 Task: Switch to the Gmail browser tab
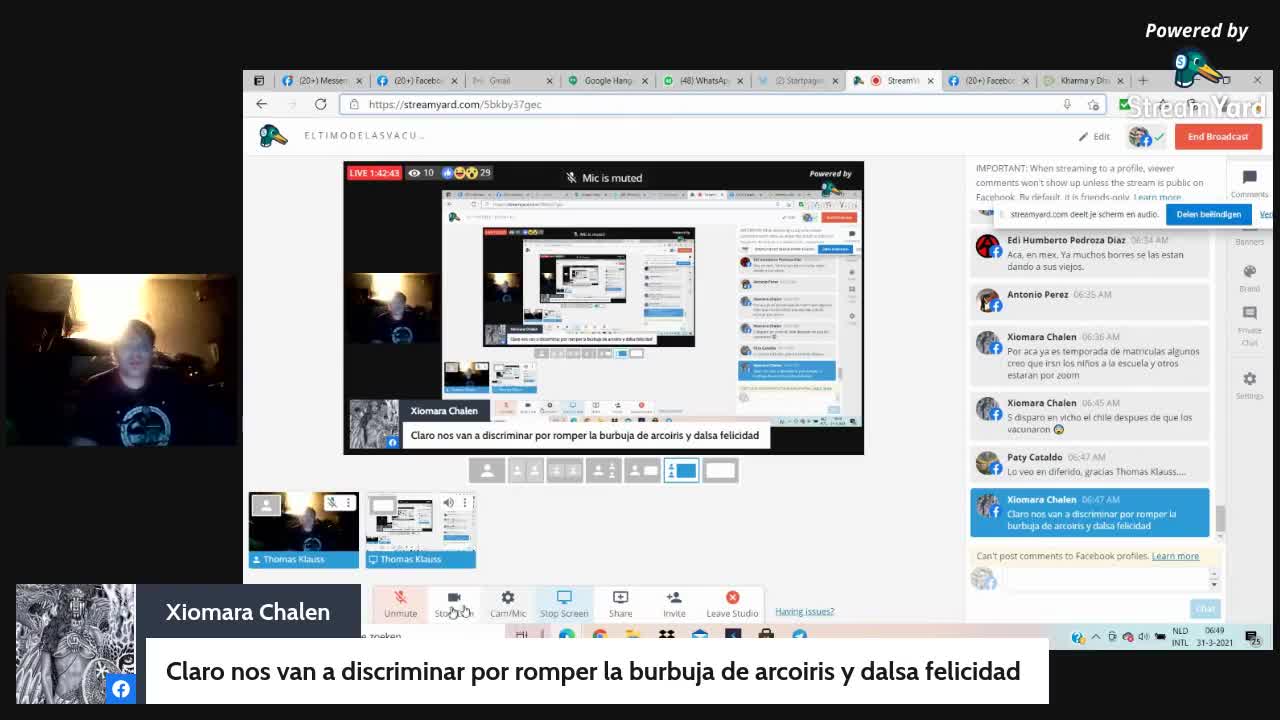(510, 81)
